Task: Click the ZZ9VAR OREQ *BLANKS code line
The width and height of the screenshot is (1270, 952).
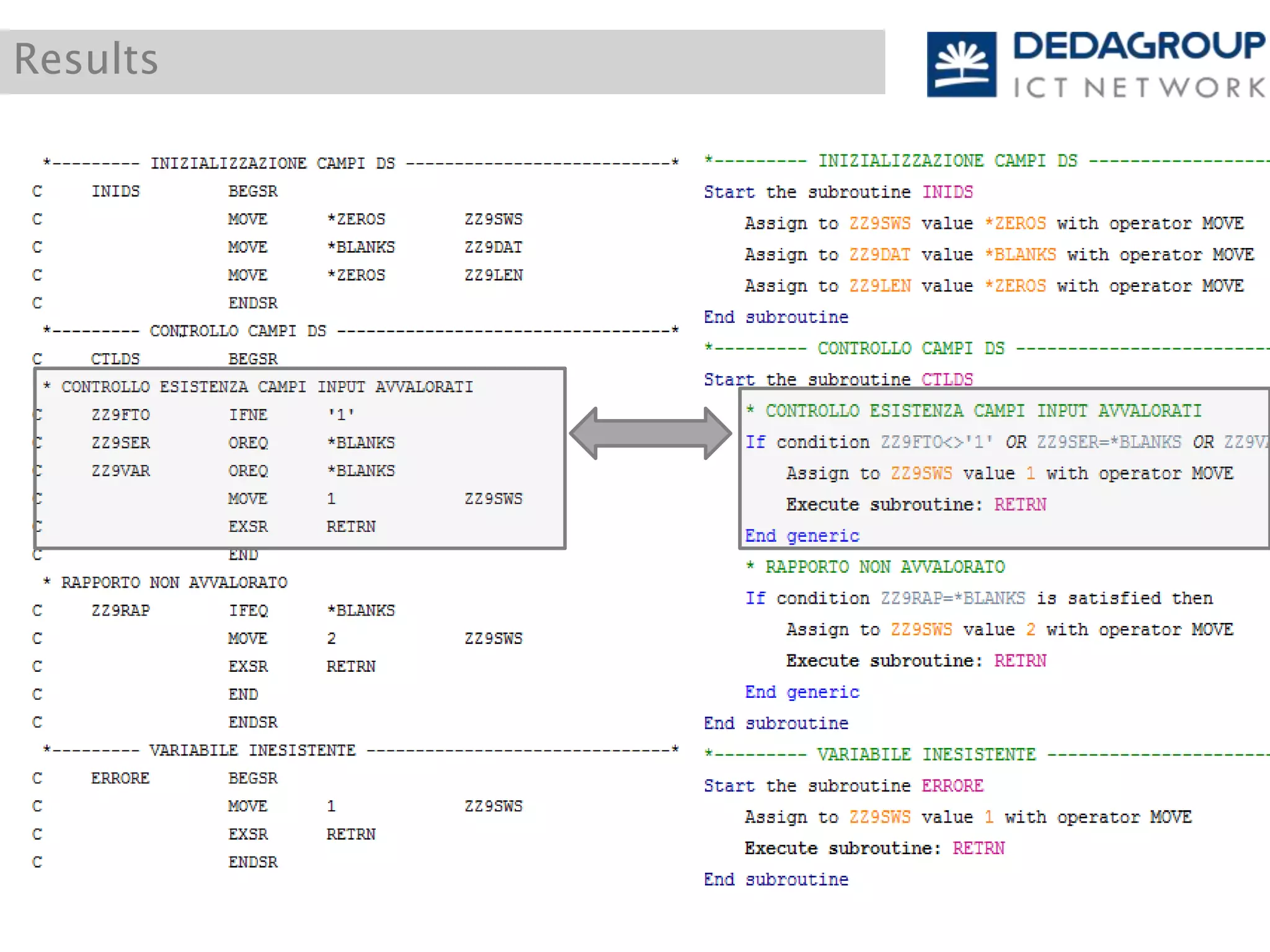Action: click(x=242, y=471)
